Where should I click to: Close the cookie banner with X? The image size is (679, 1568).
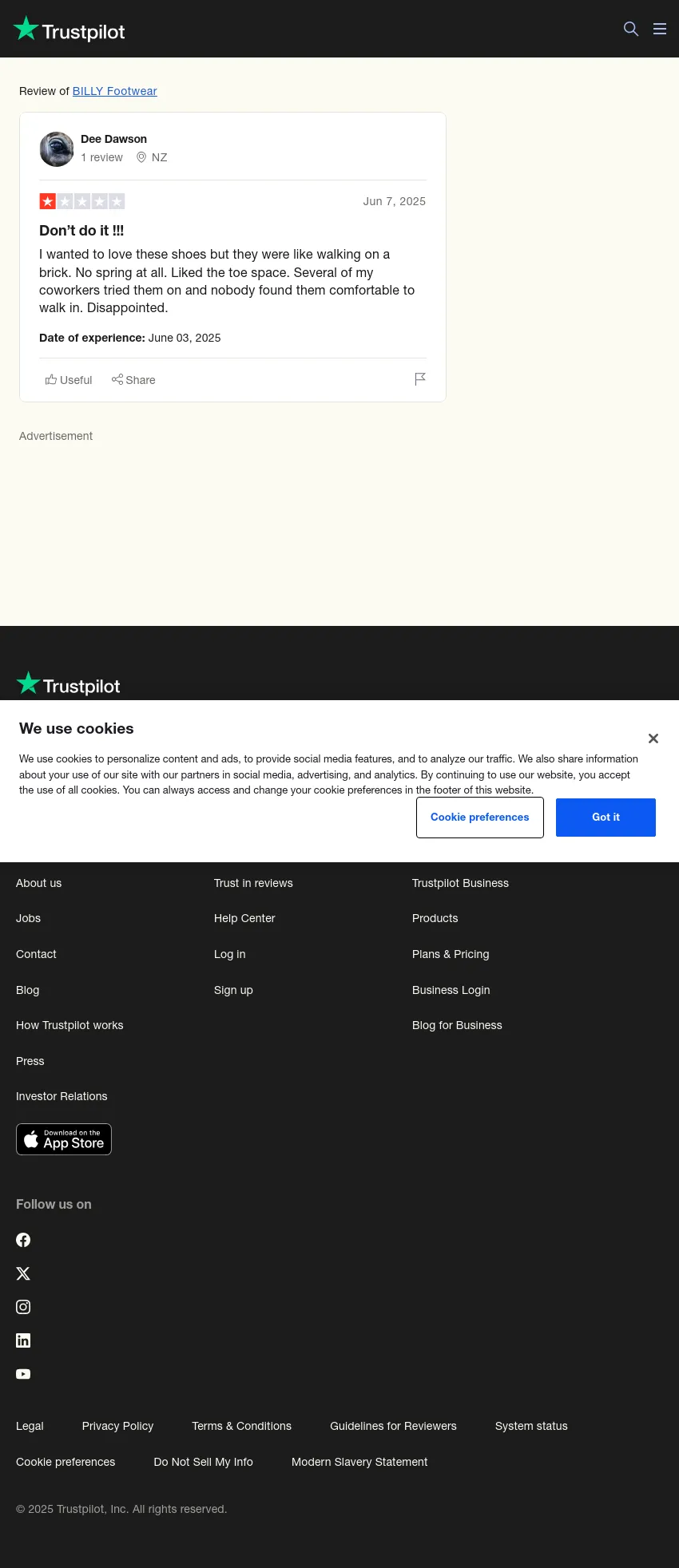pyautogui.click(x=653, y=738)
